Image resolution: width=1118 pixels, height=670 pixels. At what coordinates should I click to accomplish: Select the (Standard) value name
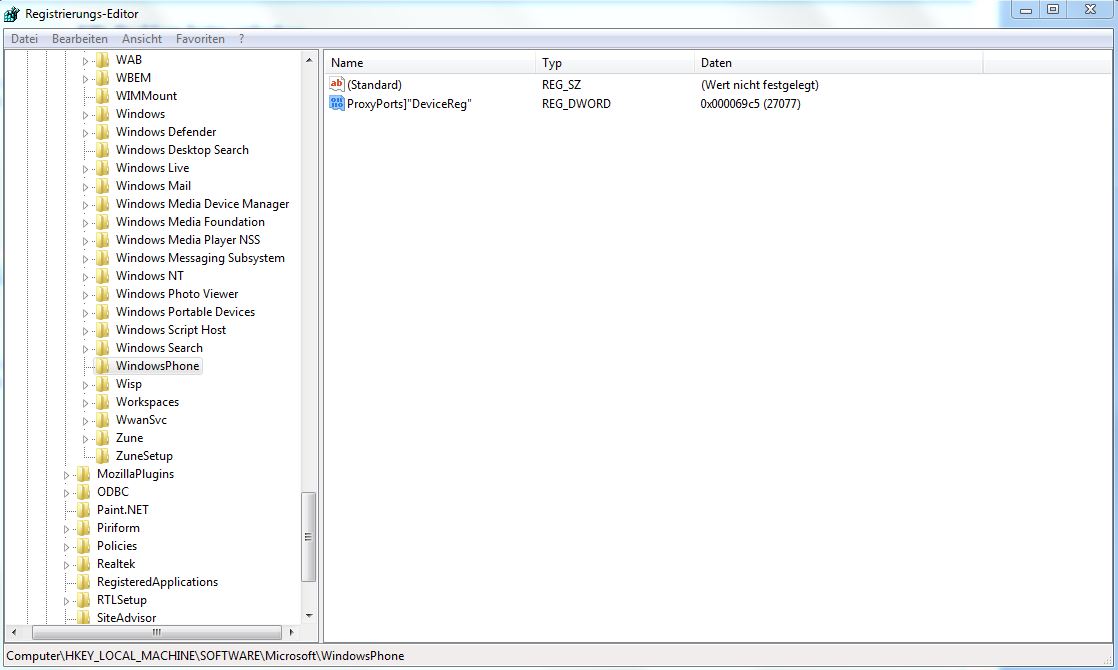pos(374,85)
